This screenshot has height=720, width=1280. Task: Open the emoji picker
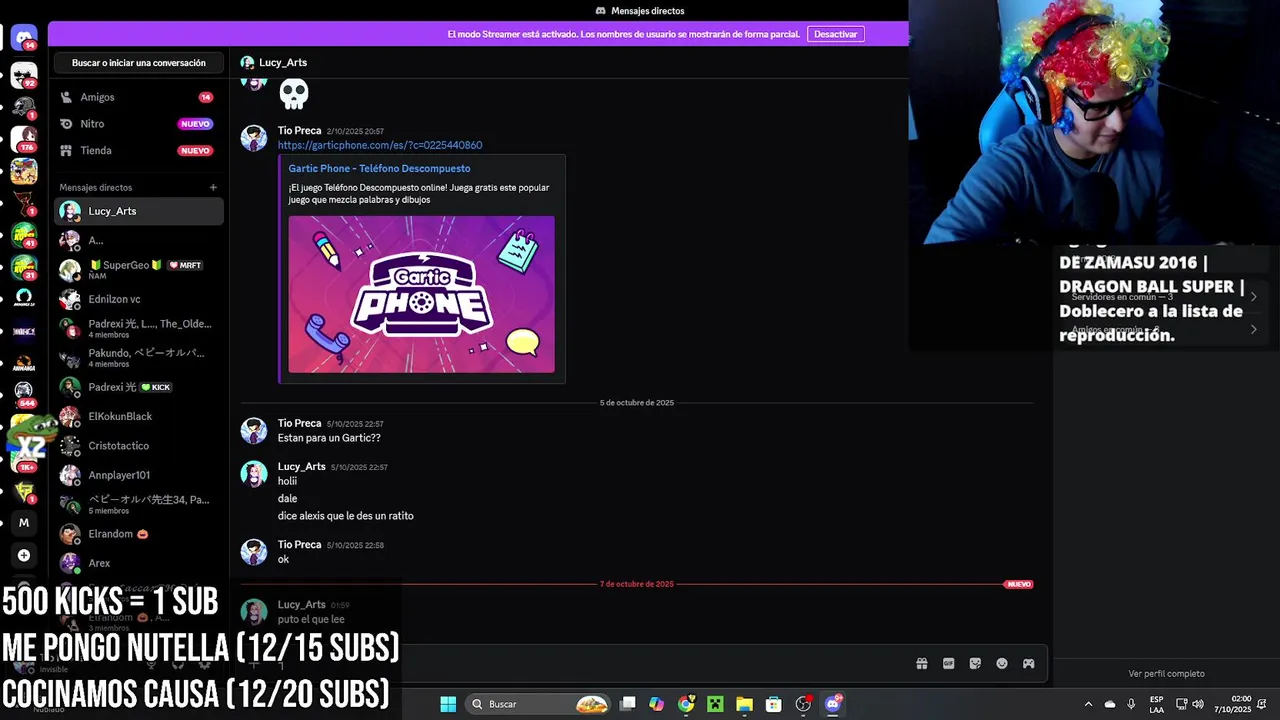(1002, 664)
